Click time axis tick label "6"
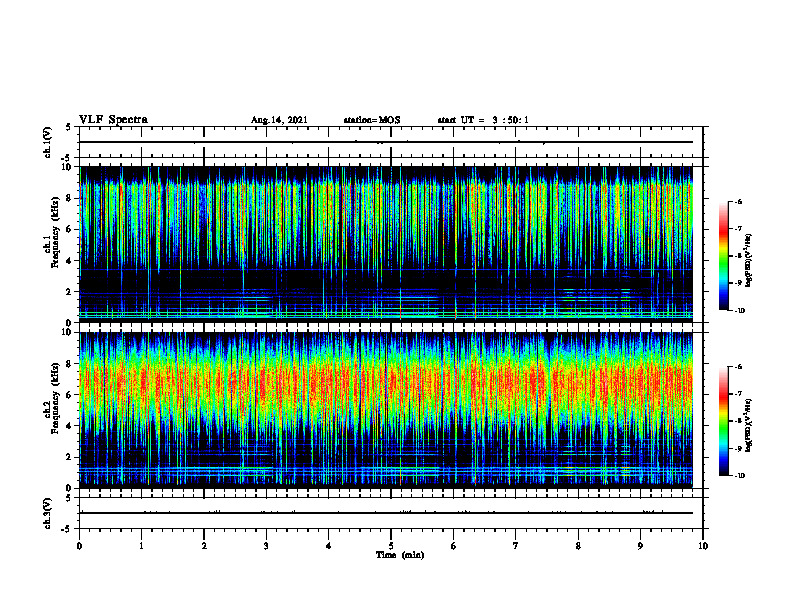Image resolution: width=792 pixels, height=612 pixels. (x=454, y=546)
